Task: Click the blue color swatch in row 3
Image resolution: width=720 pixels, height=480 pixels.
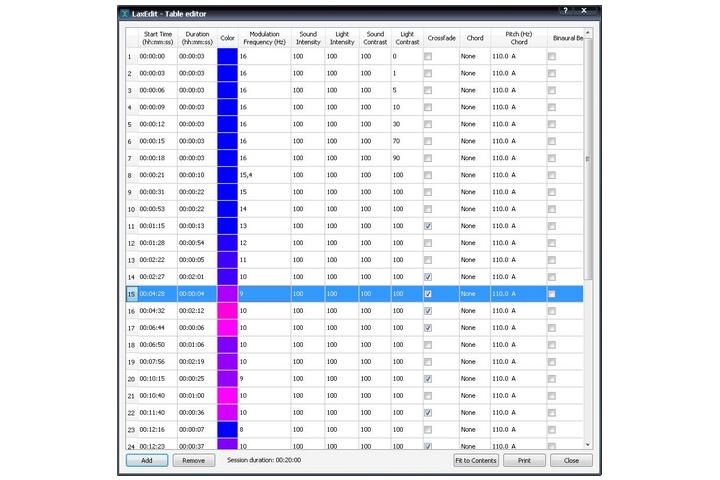Action: 227,90
